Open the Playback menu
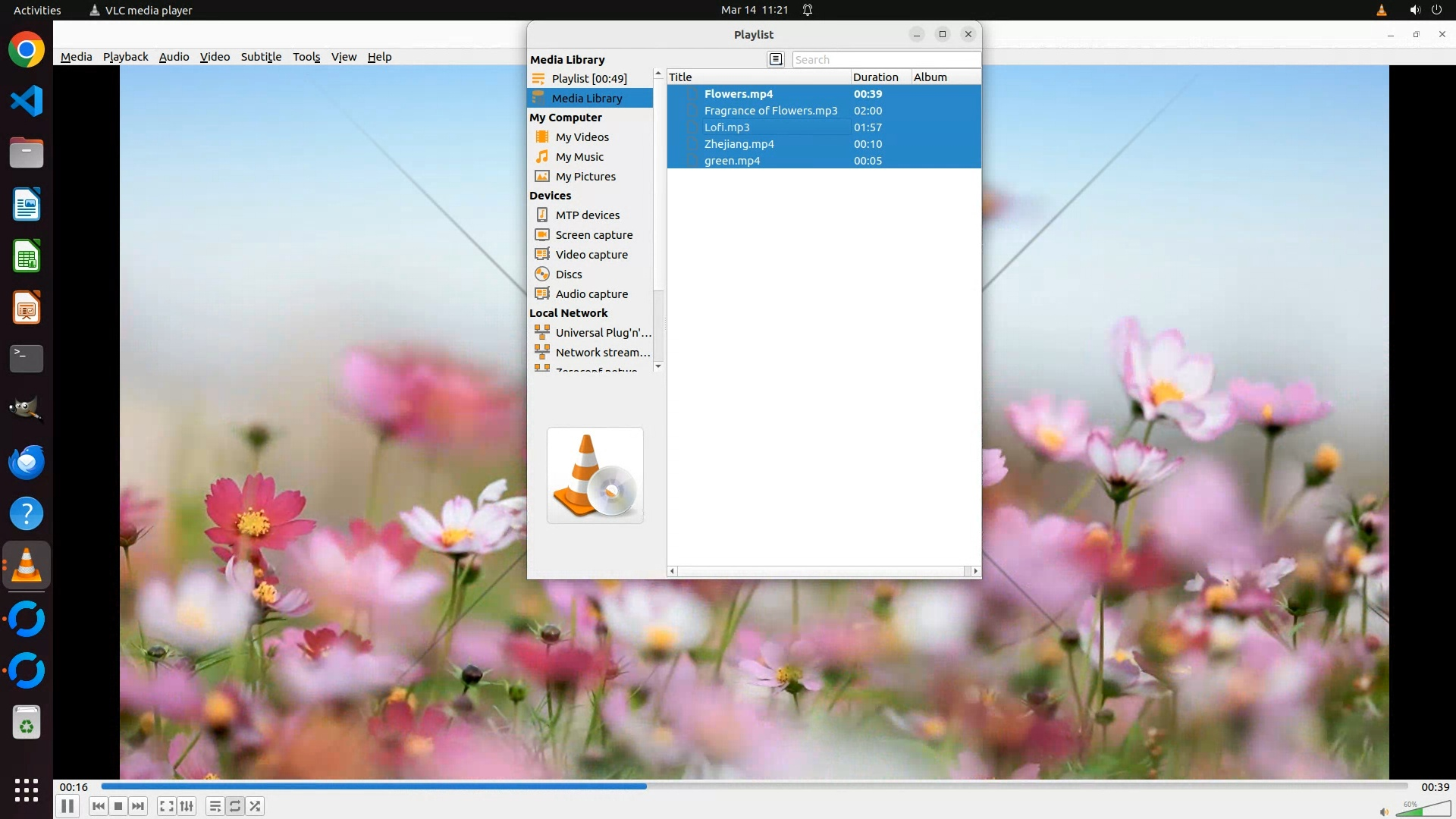 [x=125, y=57]
